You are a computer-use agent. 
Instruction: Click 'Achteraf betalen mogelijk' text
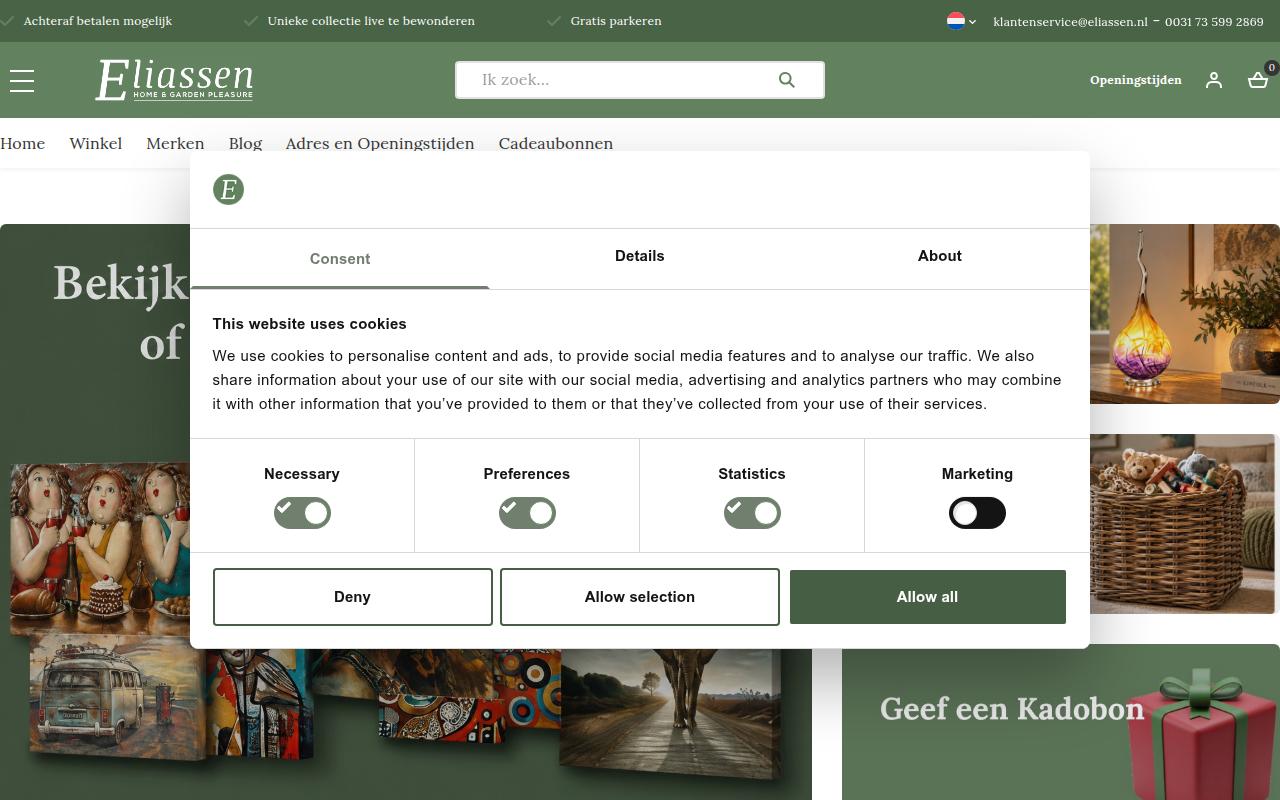pos(98,21)
